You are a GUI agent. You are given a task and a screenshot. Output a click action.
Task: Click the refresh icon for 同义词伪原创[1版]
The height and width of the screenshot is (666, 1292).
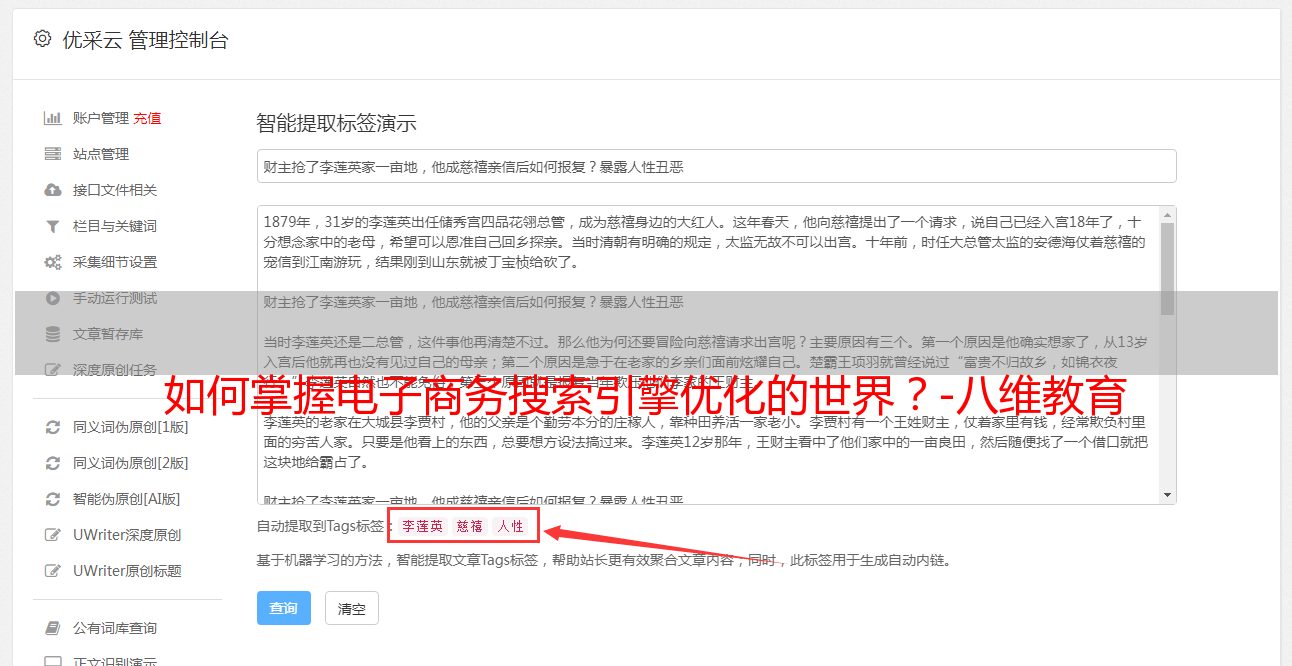tap(53, 427)
